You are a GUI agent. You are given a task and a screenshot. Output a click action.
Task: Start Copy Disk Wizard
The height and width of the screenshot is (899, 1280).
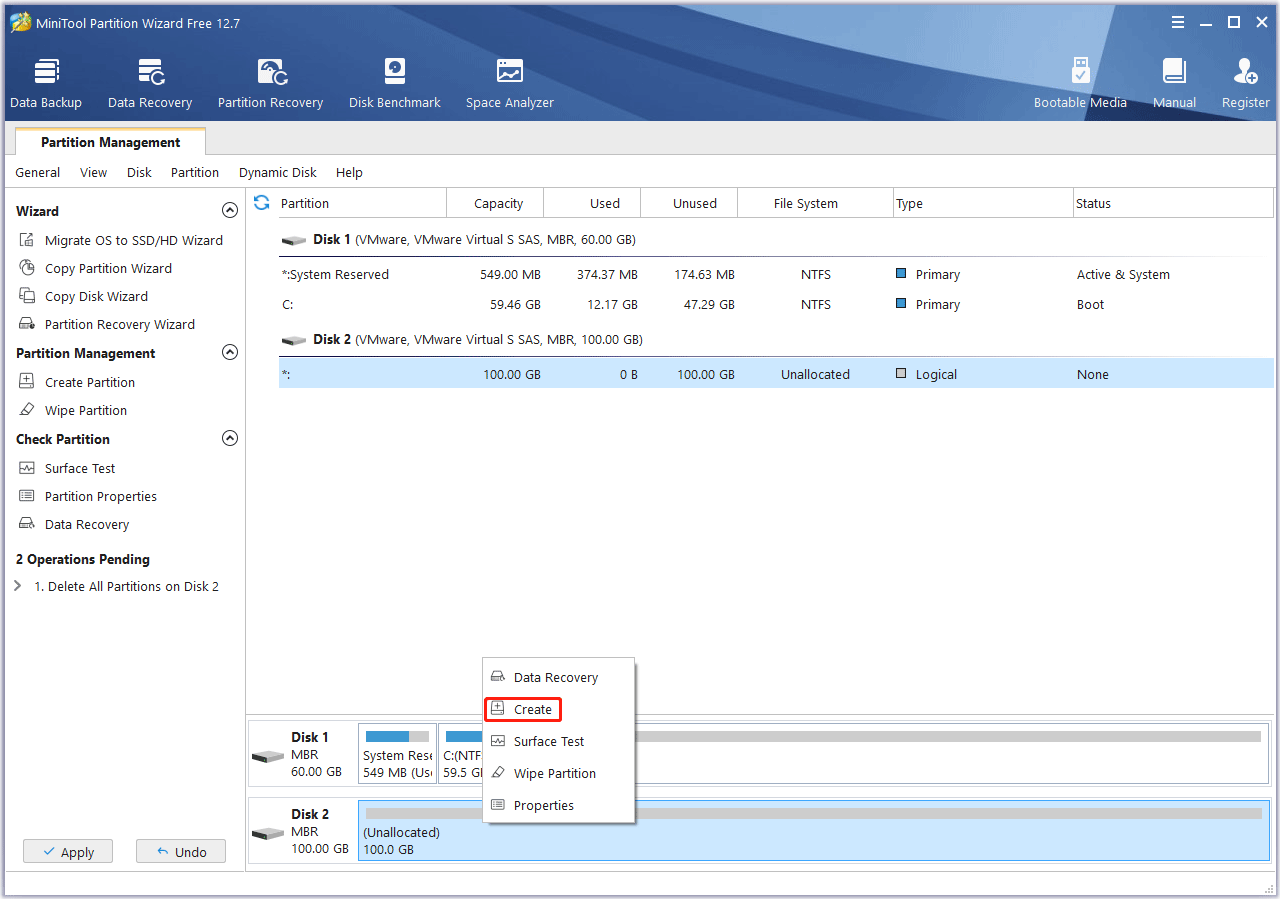click(x=84, y=296)
